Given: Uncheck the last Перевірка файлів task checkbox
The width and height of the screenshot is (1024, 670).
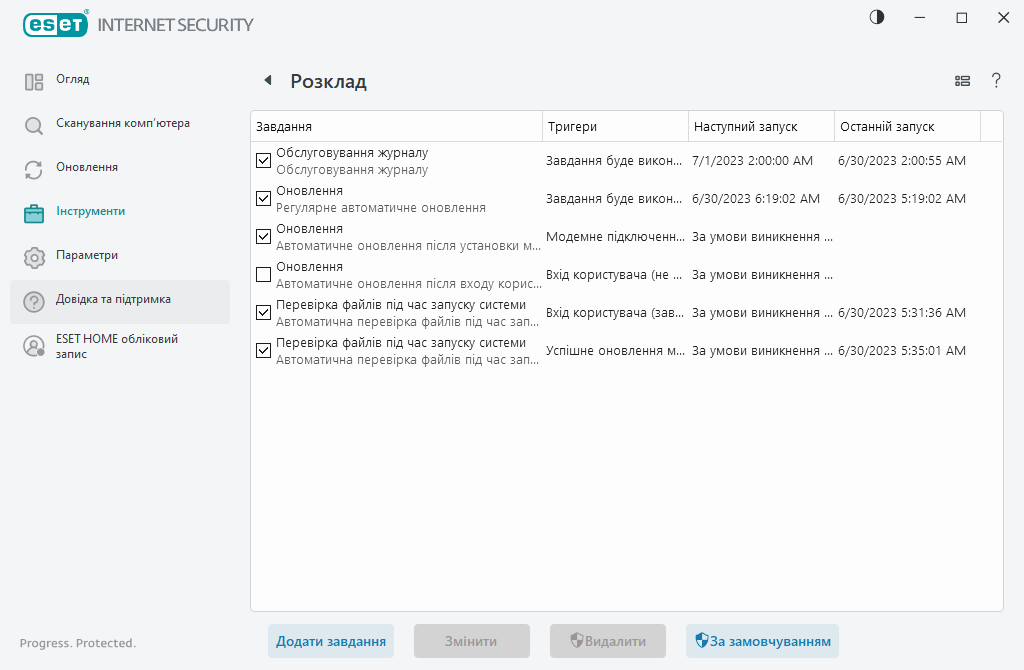Looking at the screenshot, I should pos(264,350).
